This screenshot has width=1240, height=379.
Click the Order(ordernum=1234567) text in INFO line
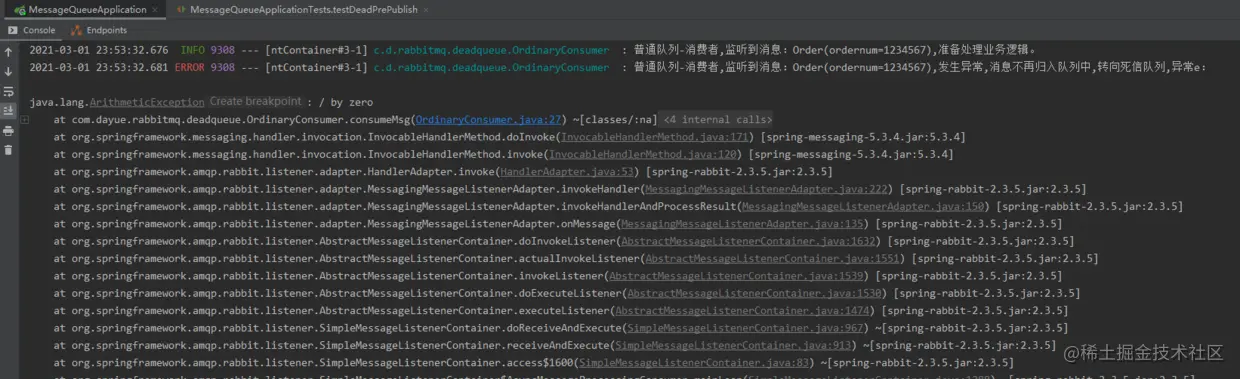(860, 49)
